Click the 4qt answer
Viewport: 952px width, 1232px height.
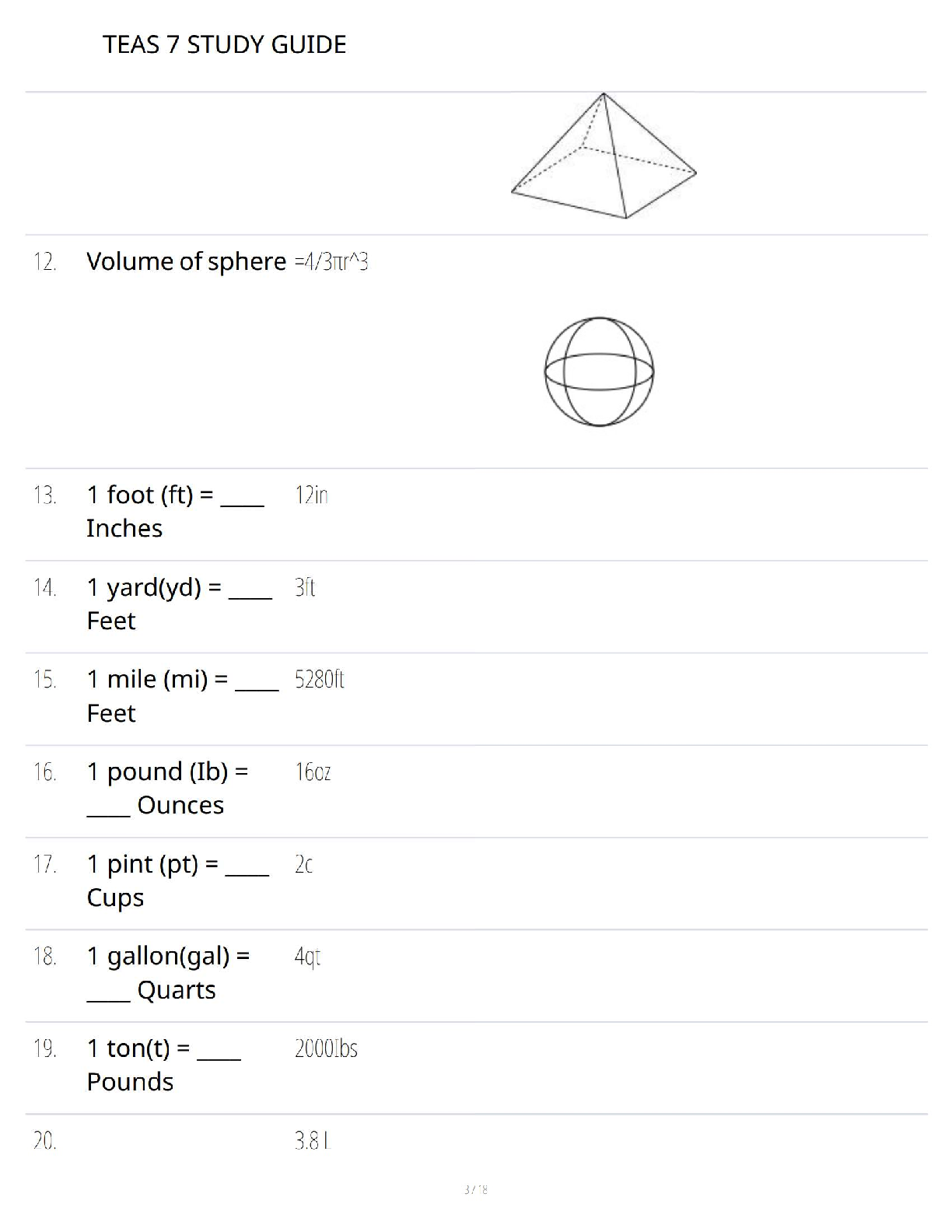pyautogui.click(x=307, y=957)
